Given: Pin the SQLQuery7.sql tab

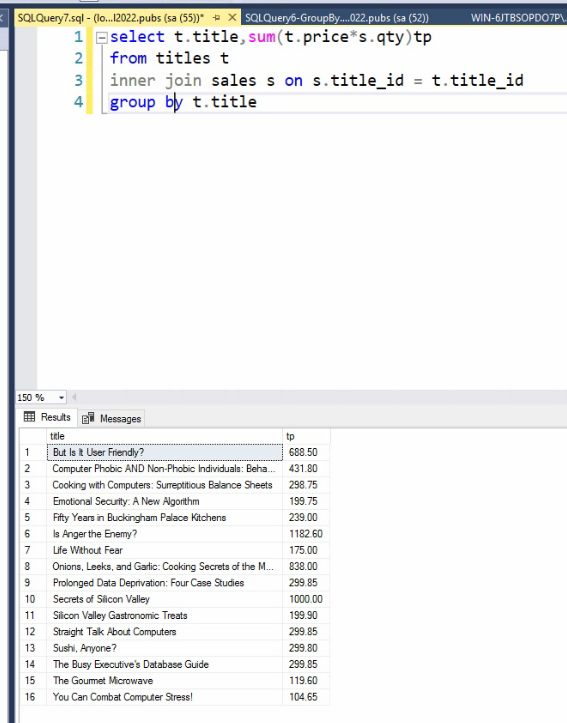Looking at the screenshot, I should coord(217,18).
